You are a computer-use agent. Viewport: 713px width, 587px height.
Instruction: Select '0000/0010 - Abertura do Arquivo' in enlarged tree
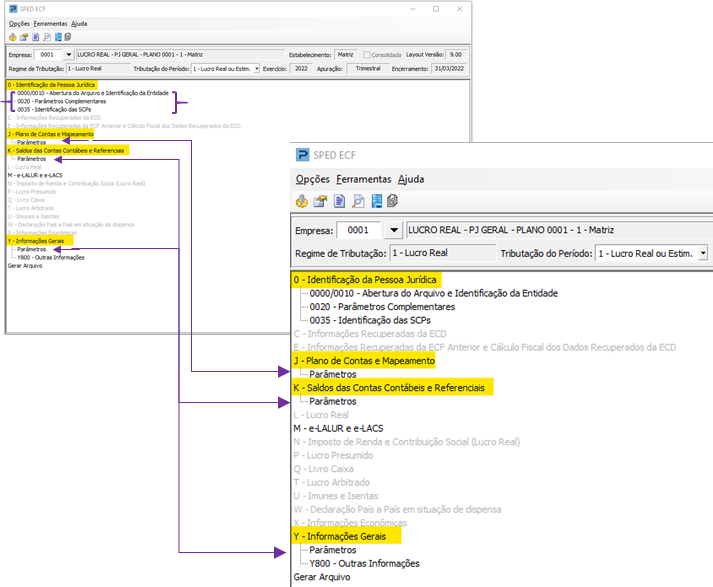pos(434,293)
